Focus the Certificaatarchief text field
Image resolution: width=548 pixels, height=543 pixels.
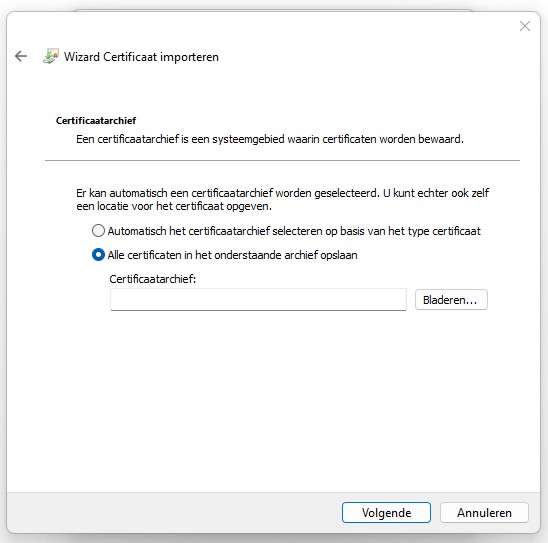258,299
